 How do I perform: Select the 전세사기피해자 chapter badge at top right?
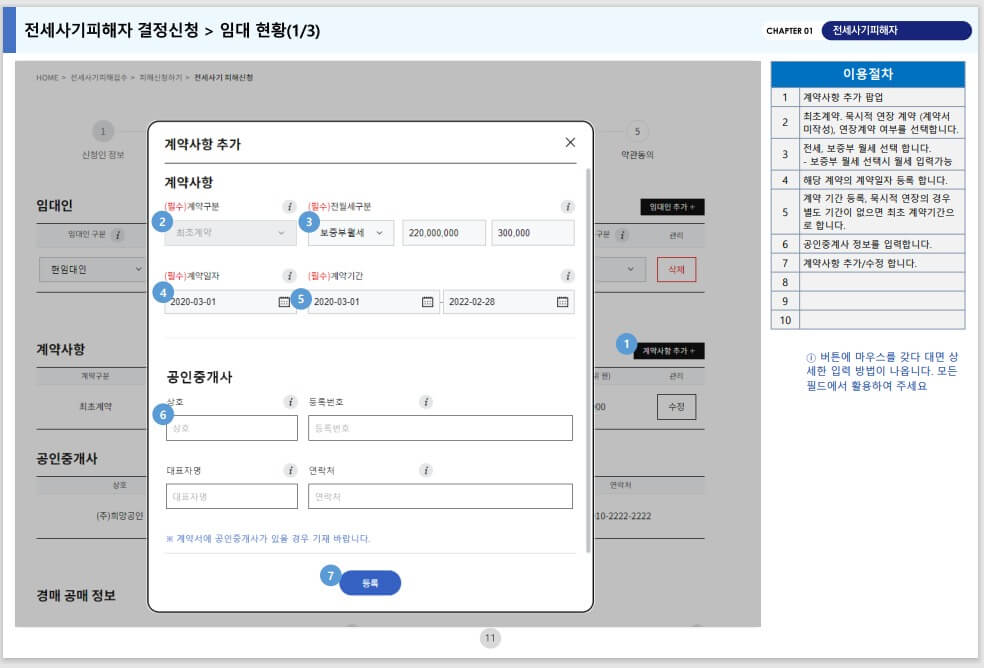[x=897, y=30]
